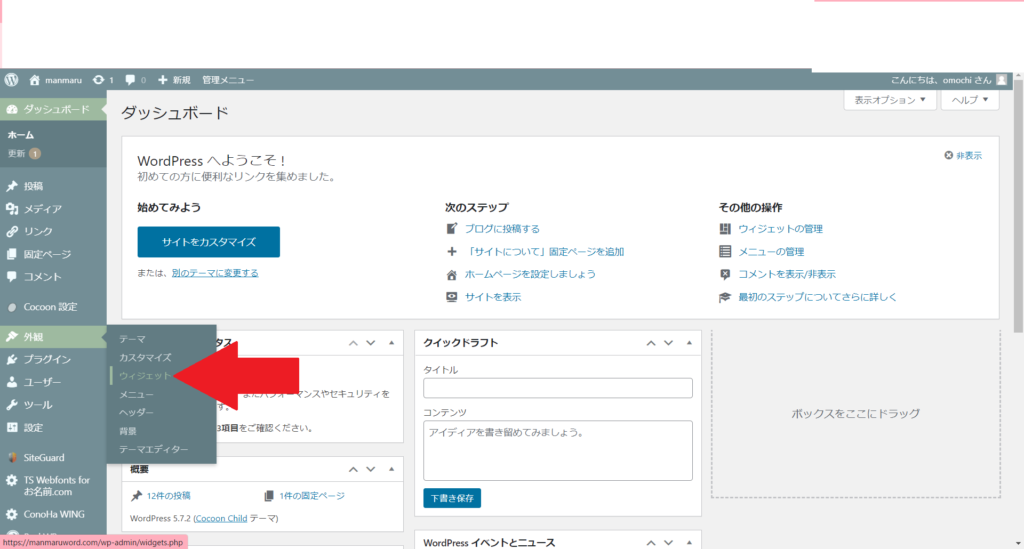The width and height of the screenshot is (1024, 549).
Task: Open the omochi user avatar menu
Action: [1001, 80]
